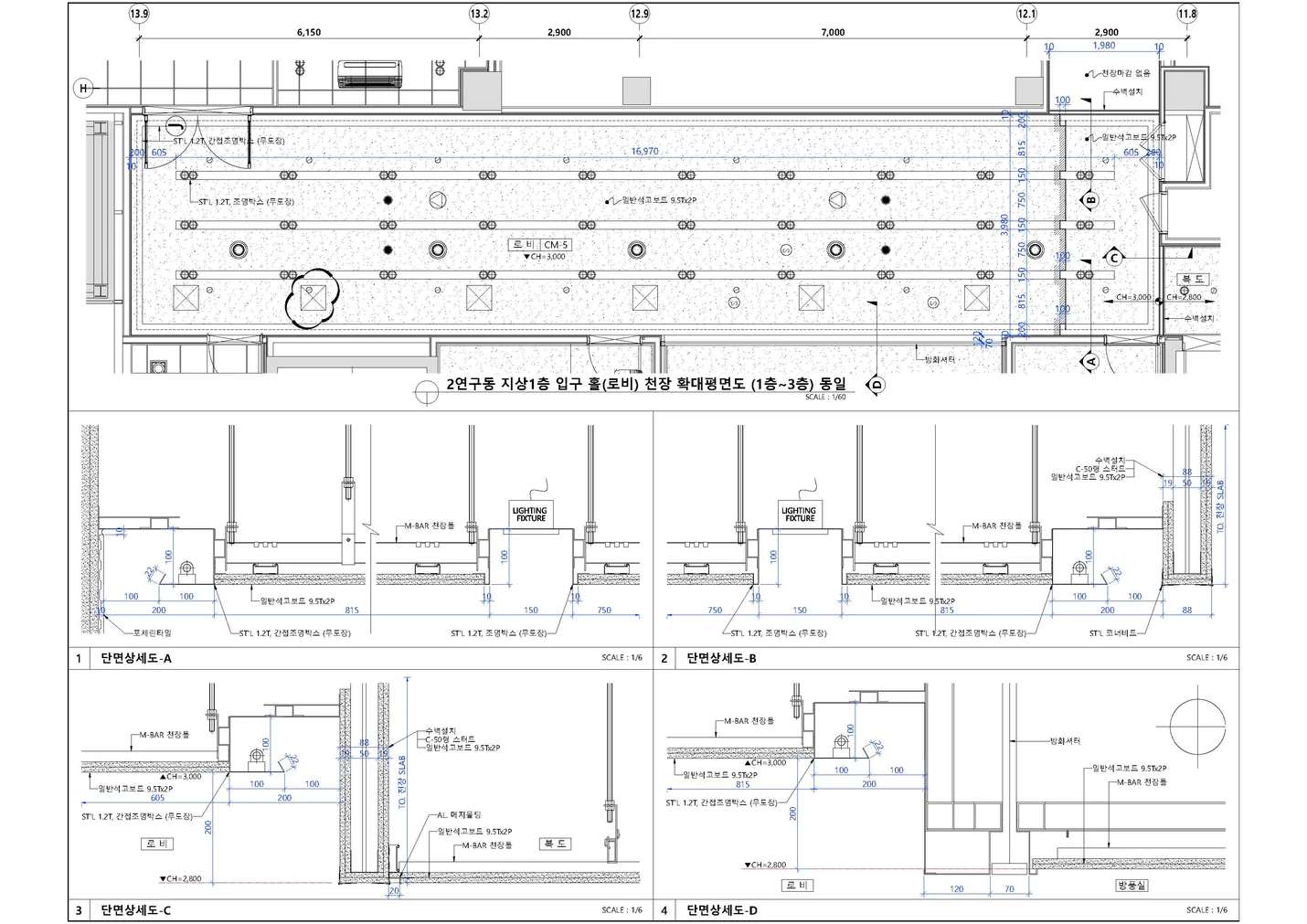The width and height of the screenshot is (1307, 924).
Task: Click section marker A triangle in plan
Action: click(1091, 360)
